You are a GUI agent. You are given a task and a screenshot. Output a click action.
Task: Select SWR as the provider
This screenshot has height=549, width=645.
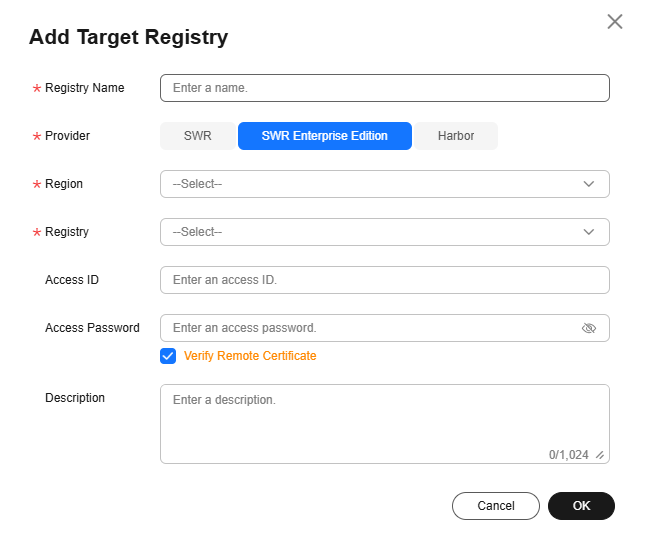tap(198, 136)
